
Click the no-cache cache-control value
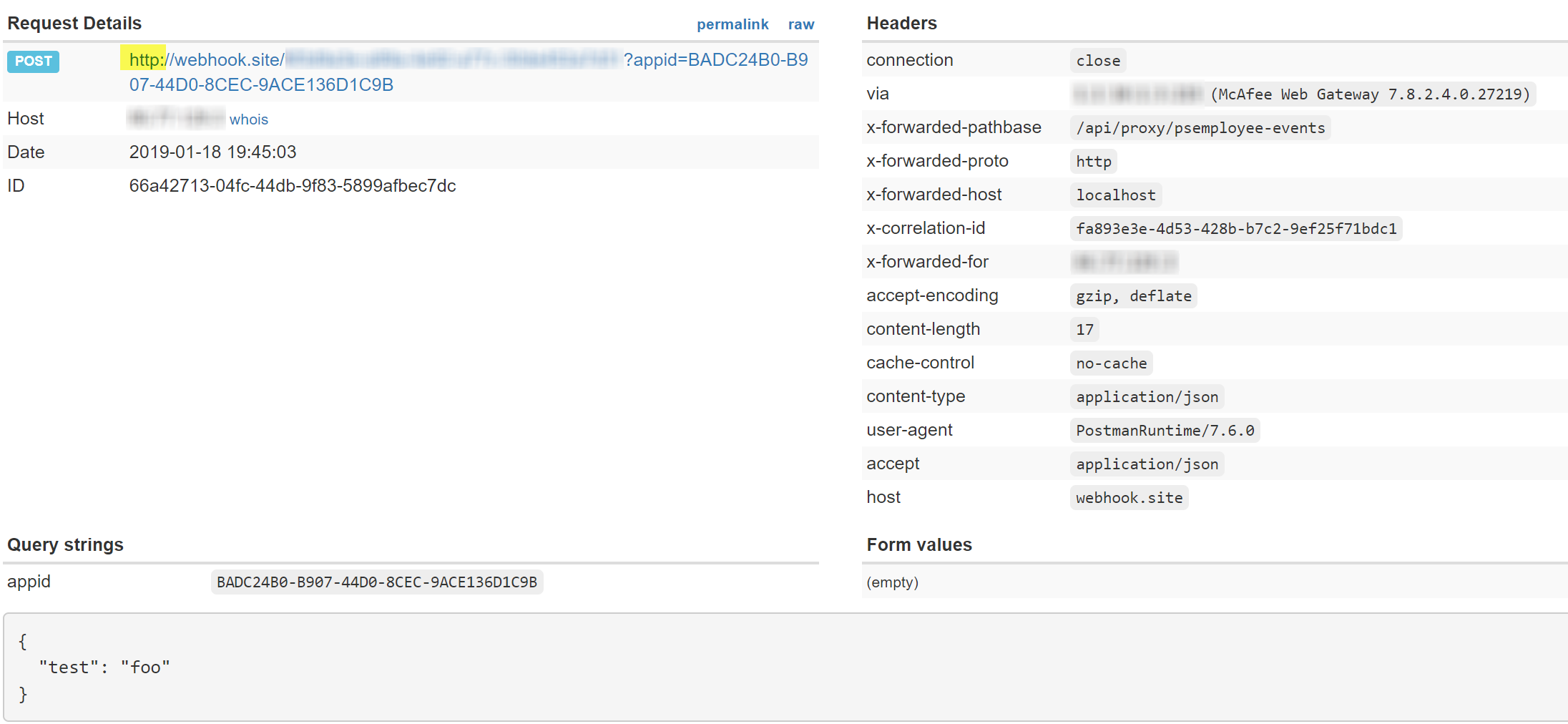point(1111,363)
